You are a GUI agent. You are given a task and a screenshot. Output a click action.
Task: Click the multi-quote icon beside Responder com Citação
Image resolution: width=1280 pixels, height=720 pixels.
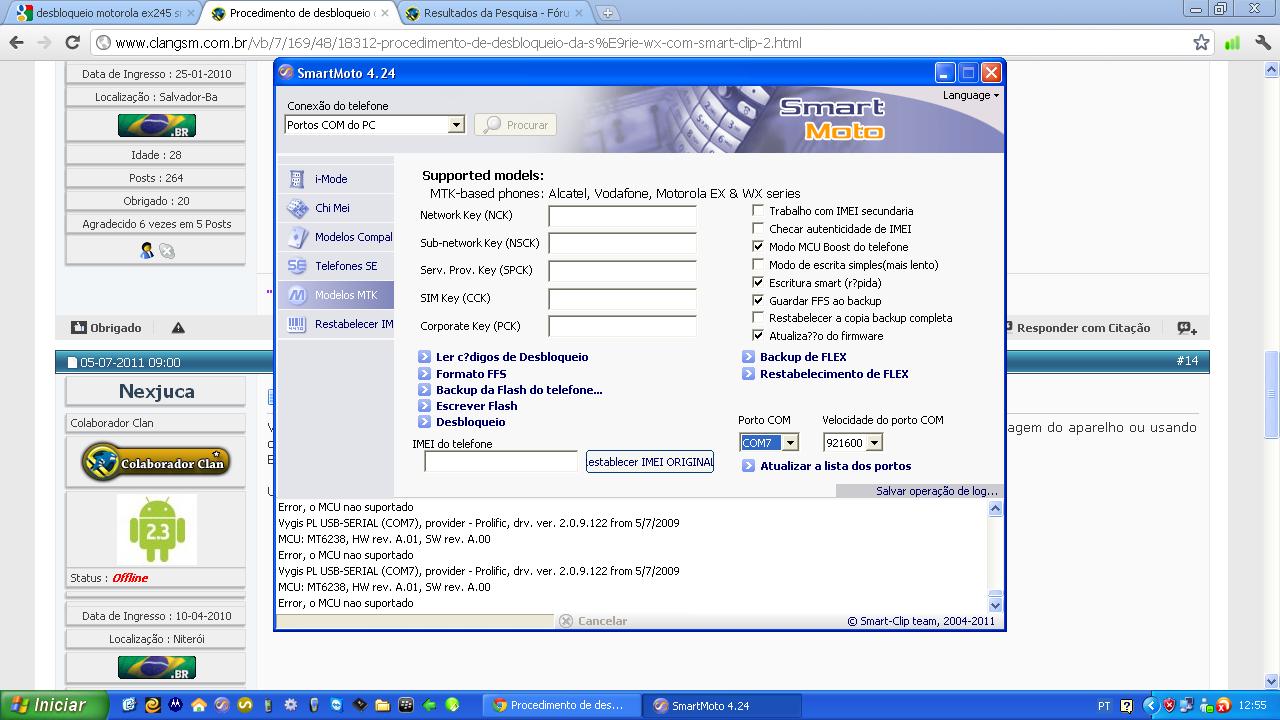[1187, 328]
